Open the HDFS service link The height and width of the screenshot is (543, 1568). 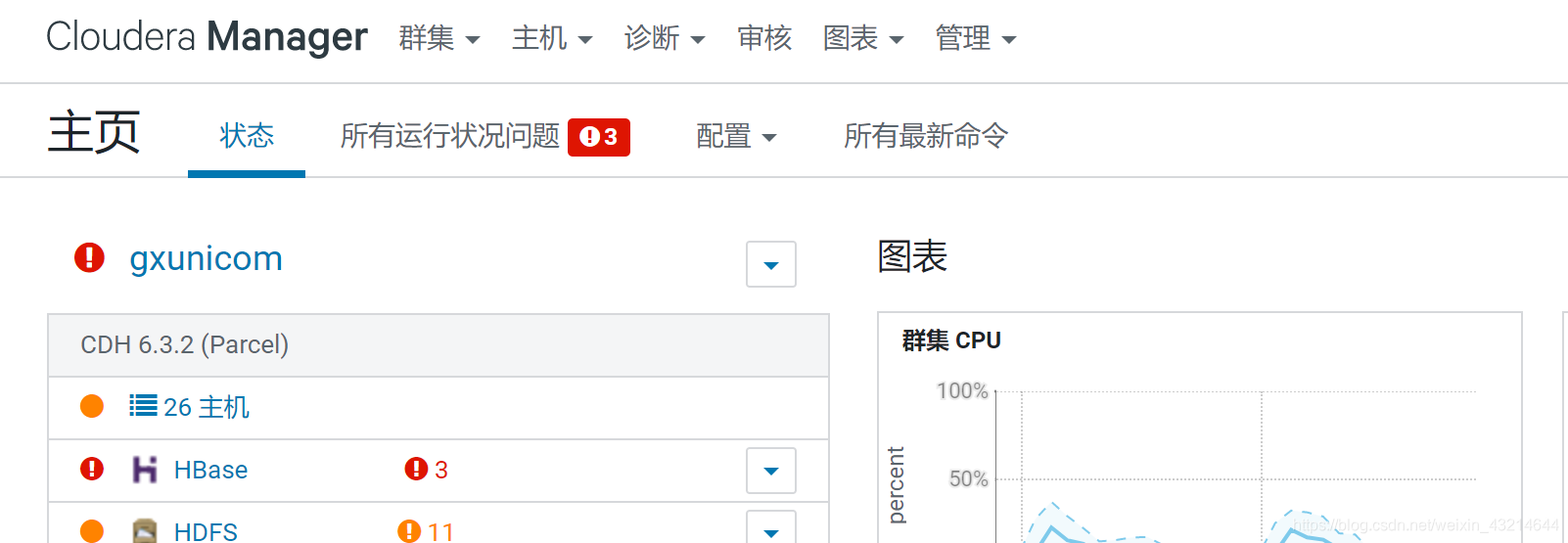206,531
